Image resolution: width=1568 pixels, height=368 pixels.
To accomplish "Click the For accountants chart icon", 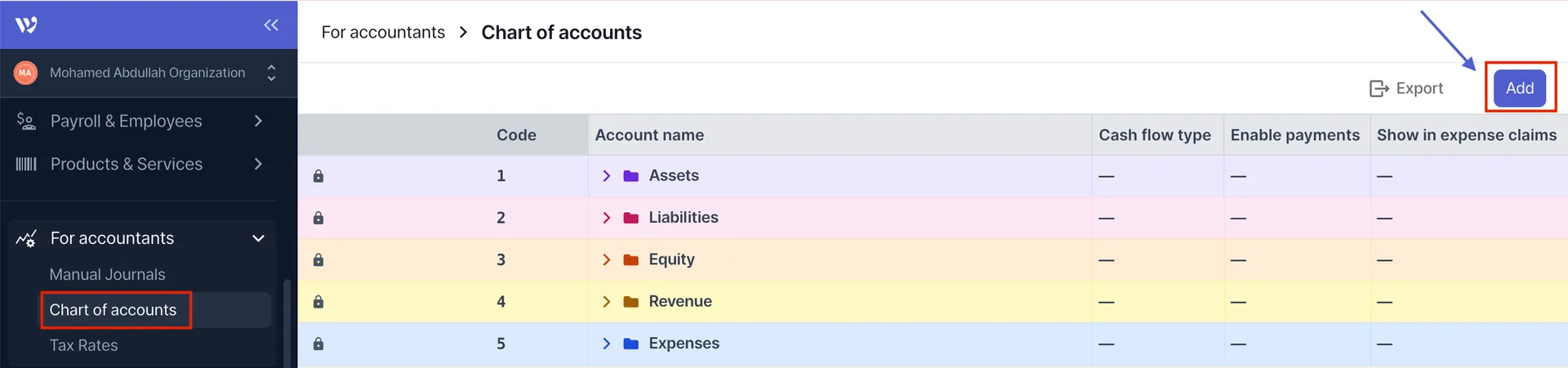I will point(26,239).
